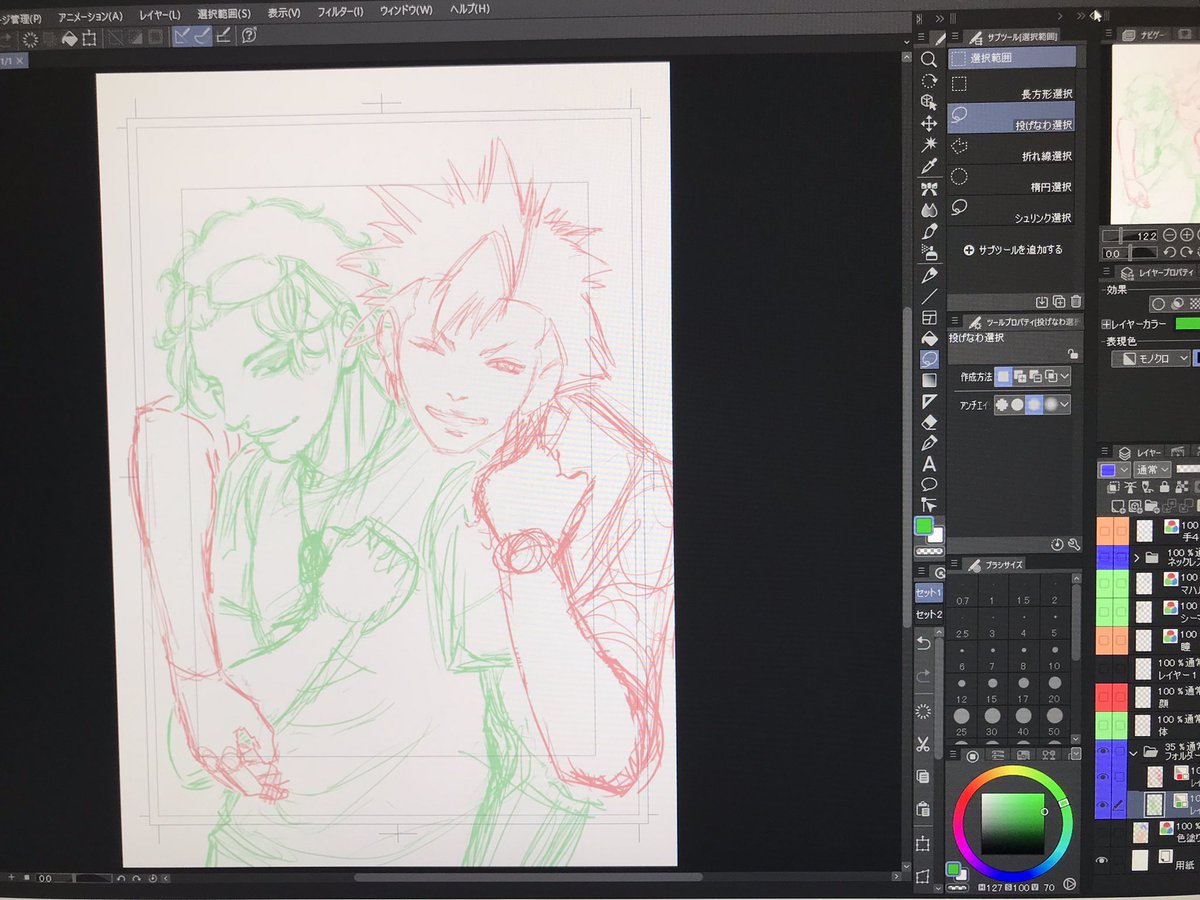Set anti-aliasing to Strong

1050,404
